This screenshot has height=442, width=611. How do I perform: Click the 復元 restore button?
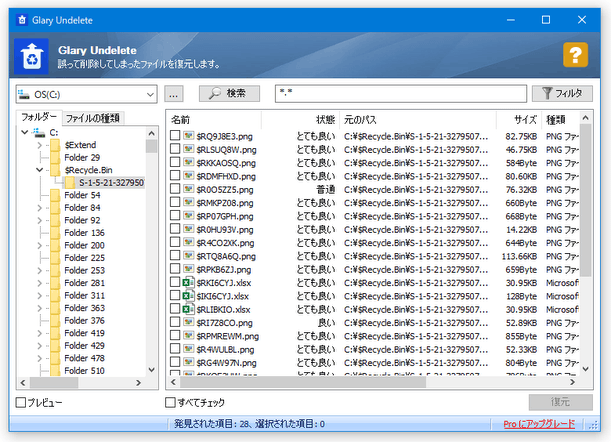[561, 402]
